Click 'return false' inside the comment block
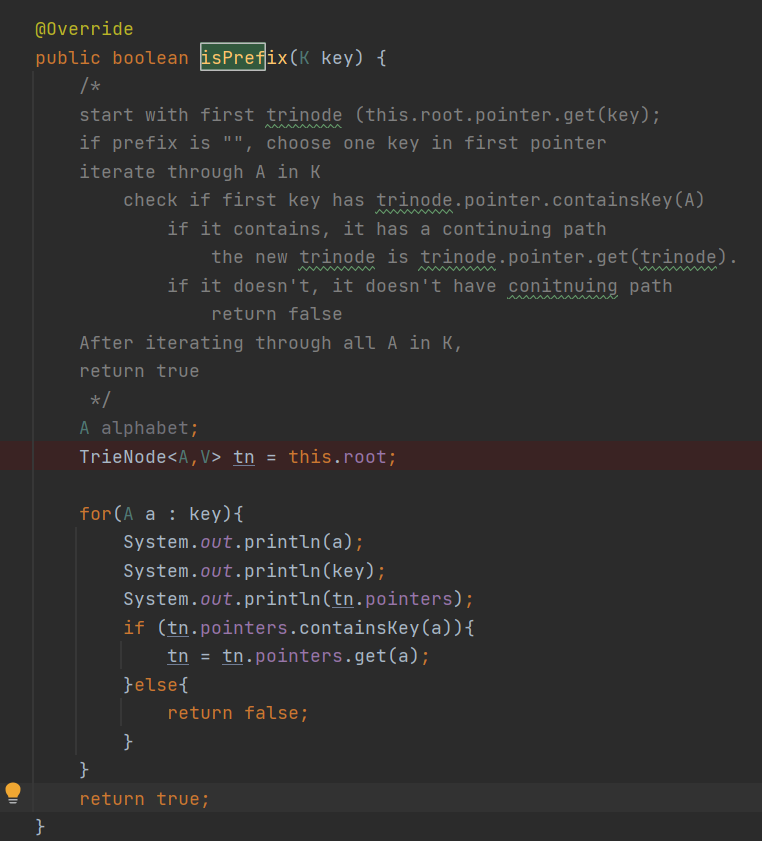 pos(277,314)
